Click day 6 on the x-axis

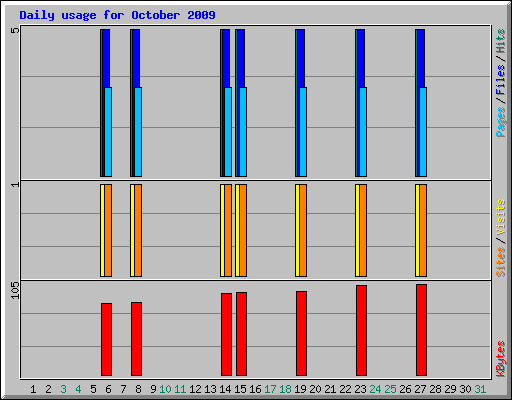[x=108, y=389]
